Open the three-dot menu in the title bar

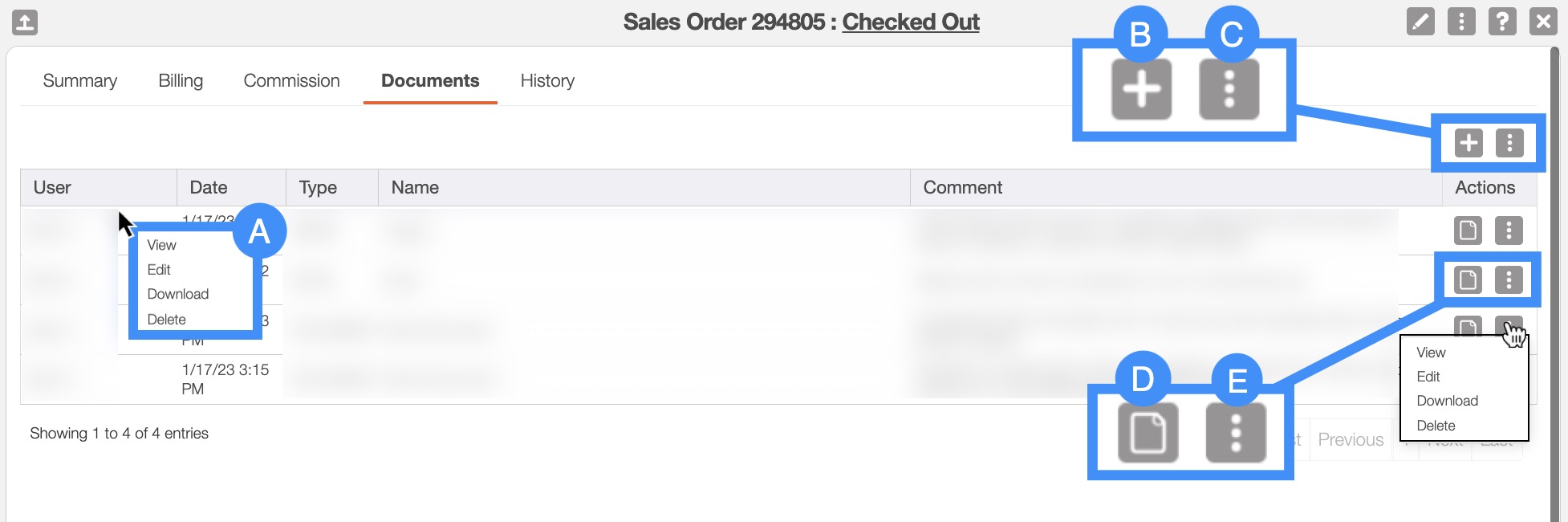[x=1461, y=22]
